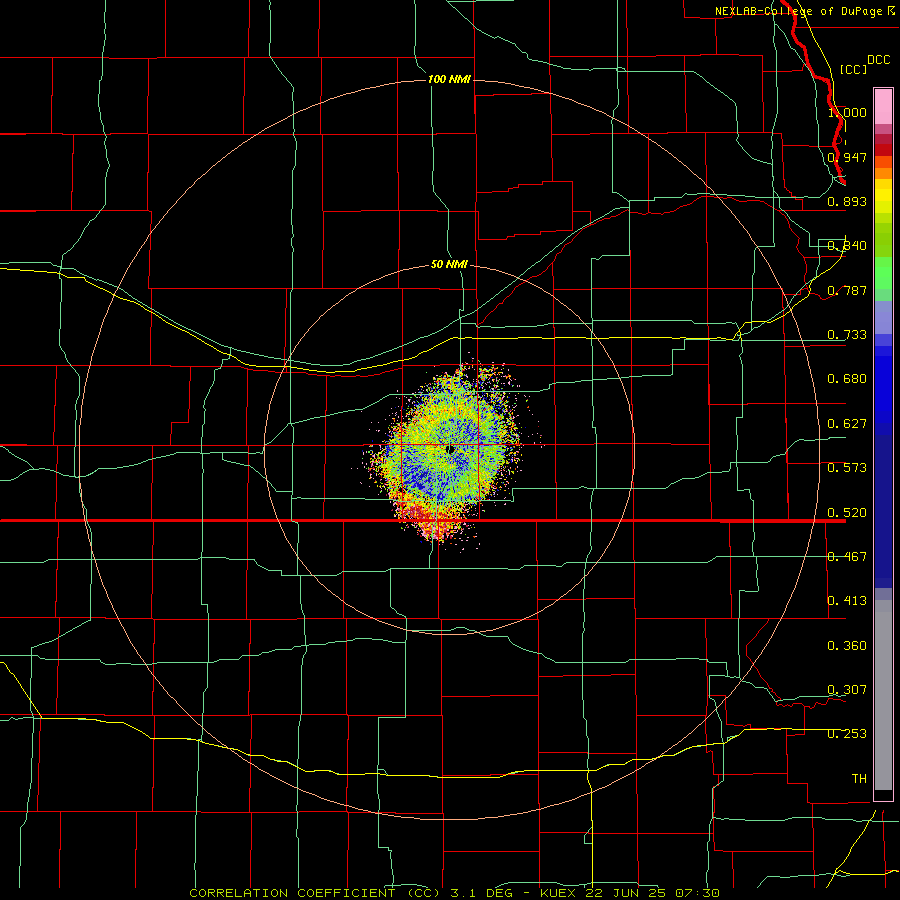Image resolution: width=900 pixels, height=900 pixels.
Task: Click the CORRELATION COEFFICIENT caption at the bottom
Action: 315,893
